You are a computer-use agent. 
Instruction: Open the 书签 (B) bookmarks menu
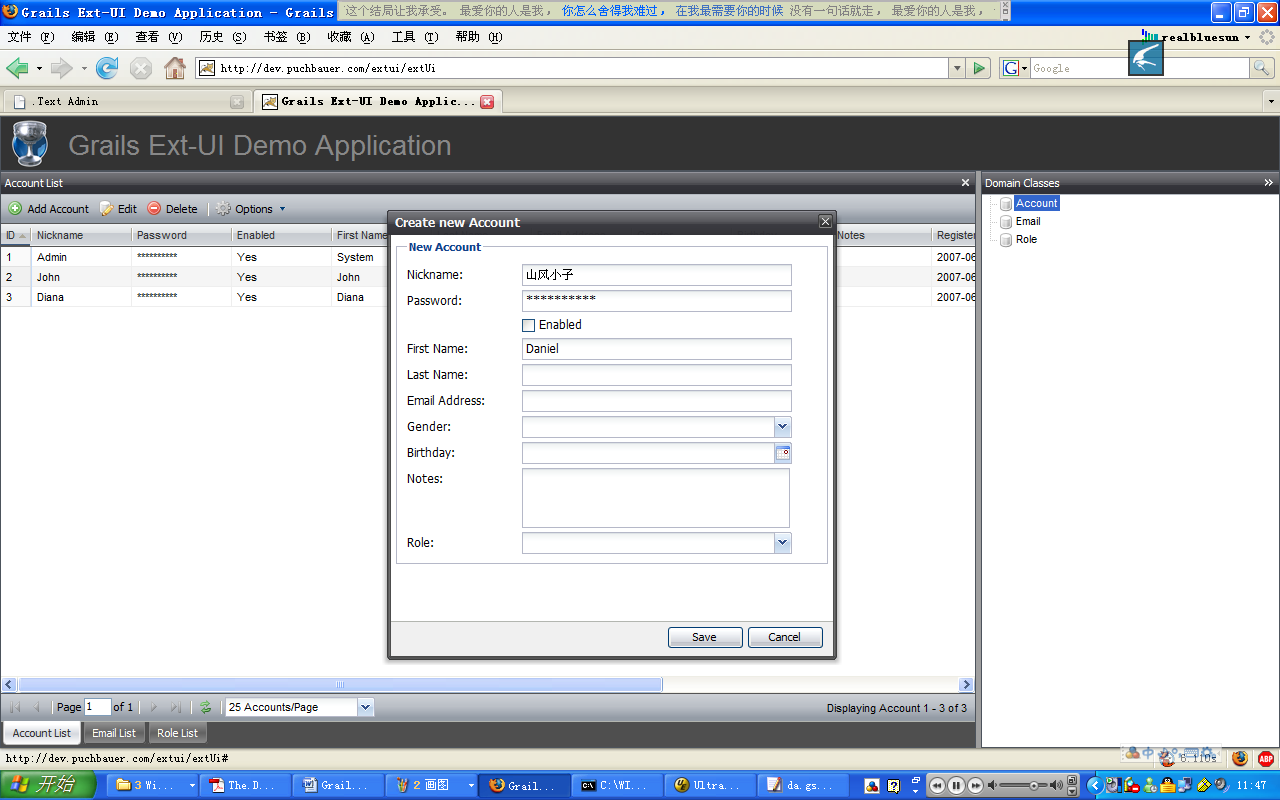point(287,37)
